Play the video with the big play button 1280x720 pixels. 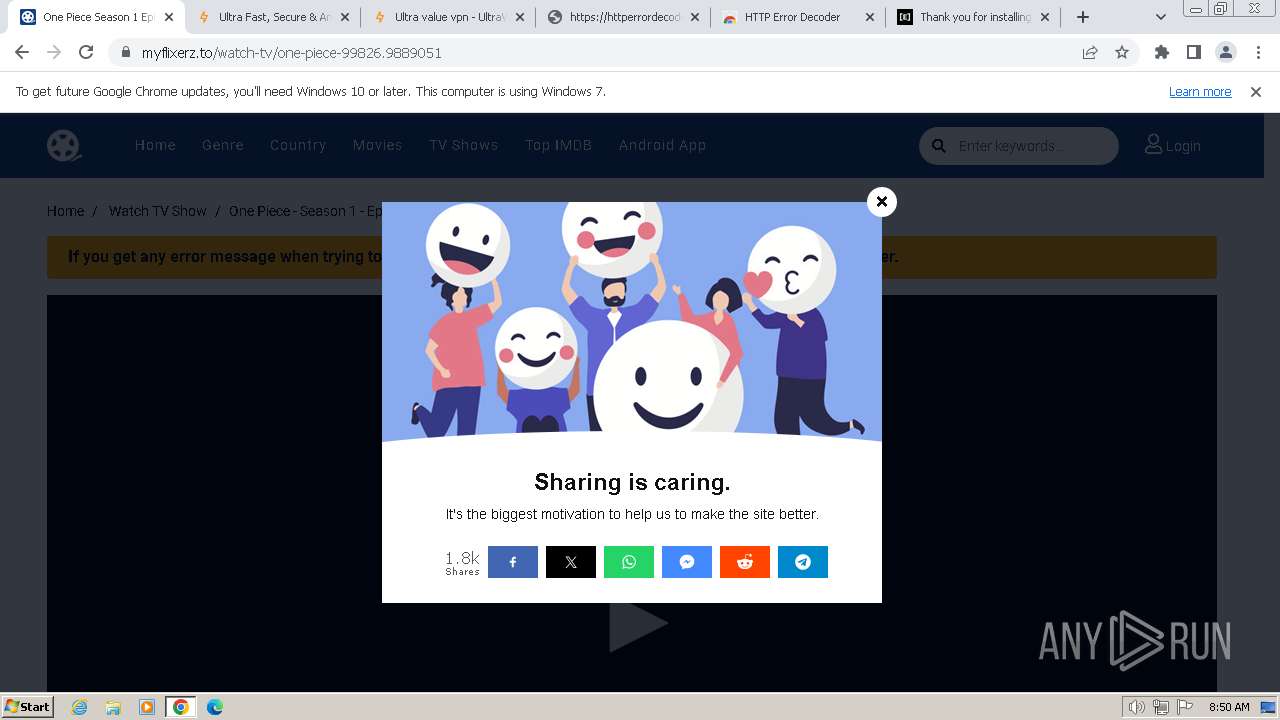click(637, 624)
